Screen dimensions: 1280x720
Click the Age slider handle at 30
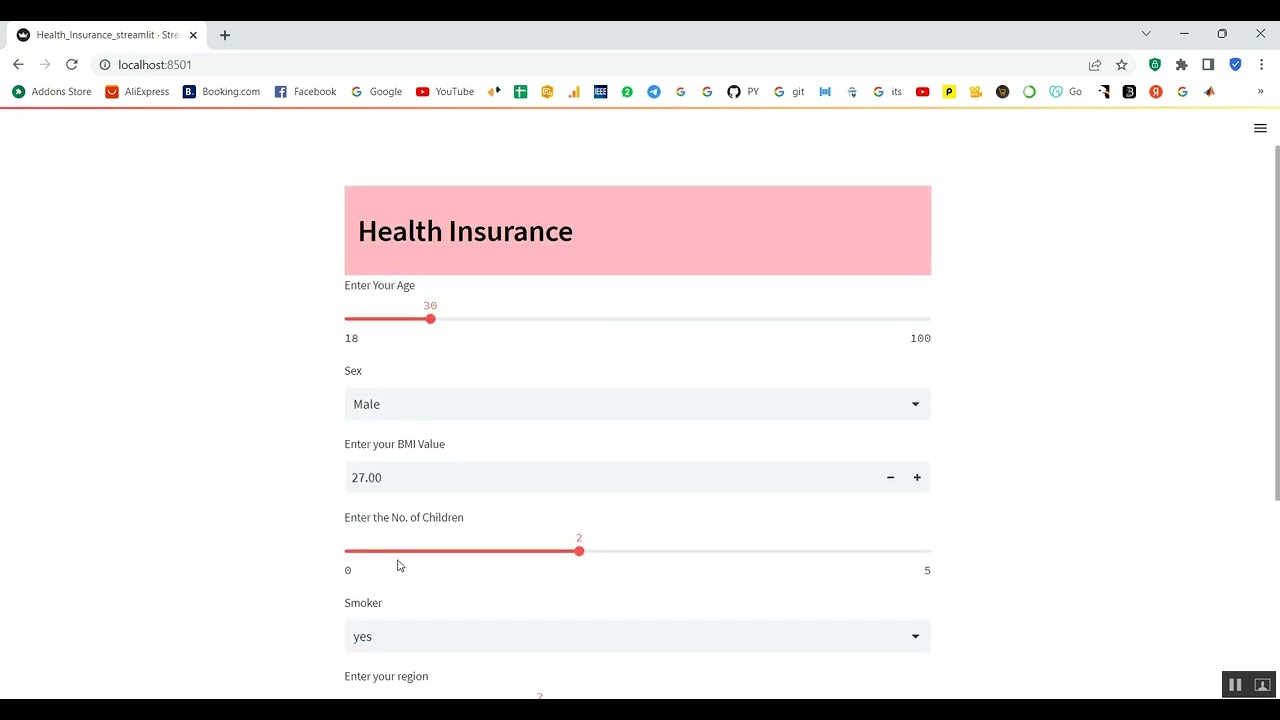[x=430, y=319]
